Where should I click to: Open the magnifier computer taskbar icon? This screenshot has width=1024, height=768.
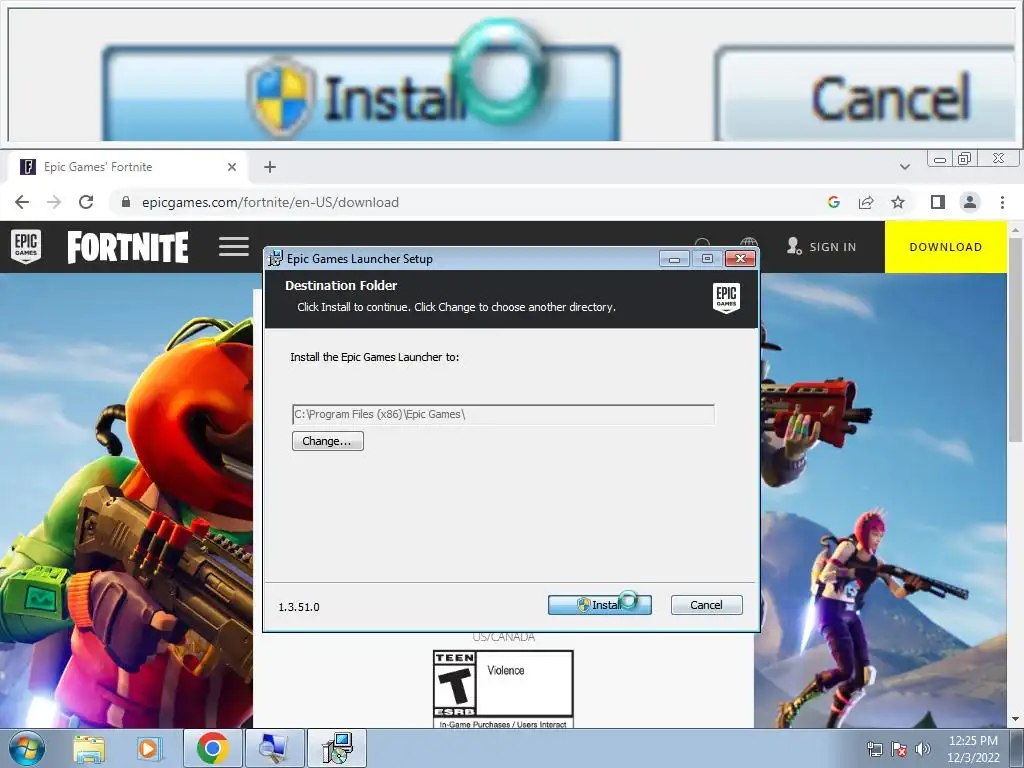coord(274,748)
